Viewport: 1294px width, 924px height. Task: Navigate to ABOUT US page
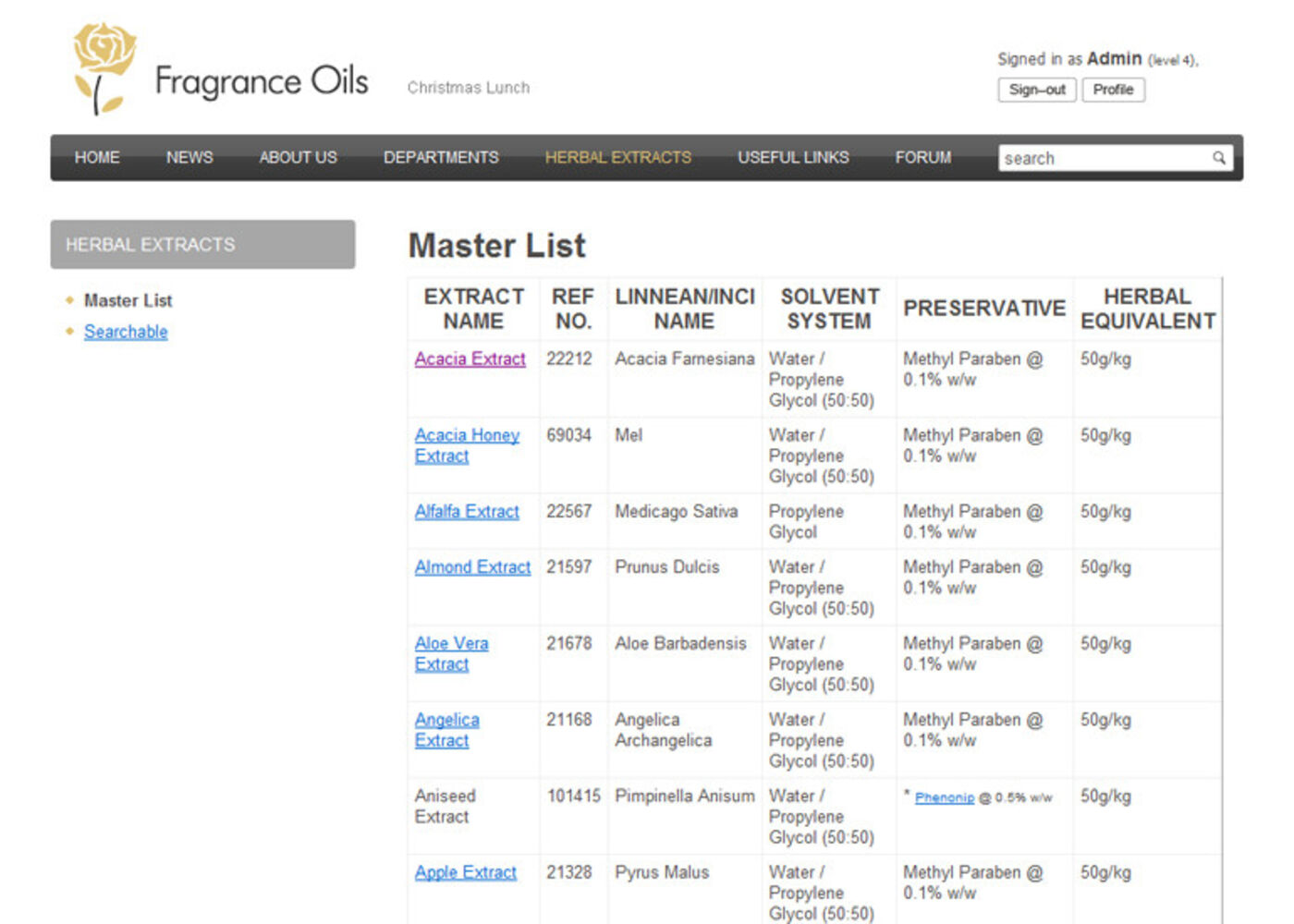click(x=298, y=158)
